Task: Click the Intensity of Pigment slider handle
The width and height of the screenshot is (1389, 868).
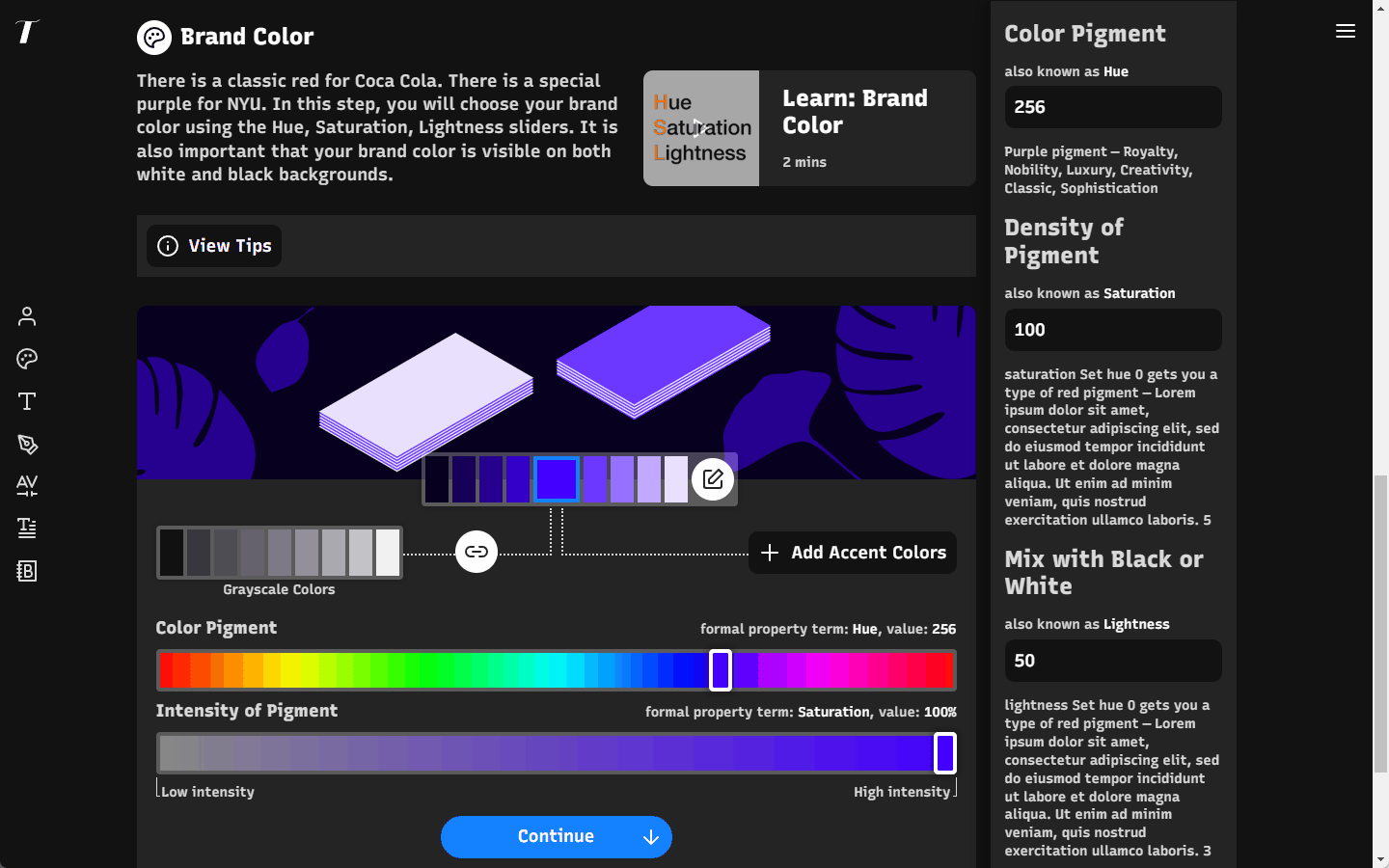Action: click(945, 753)
